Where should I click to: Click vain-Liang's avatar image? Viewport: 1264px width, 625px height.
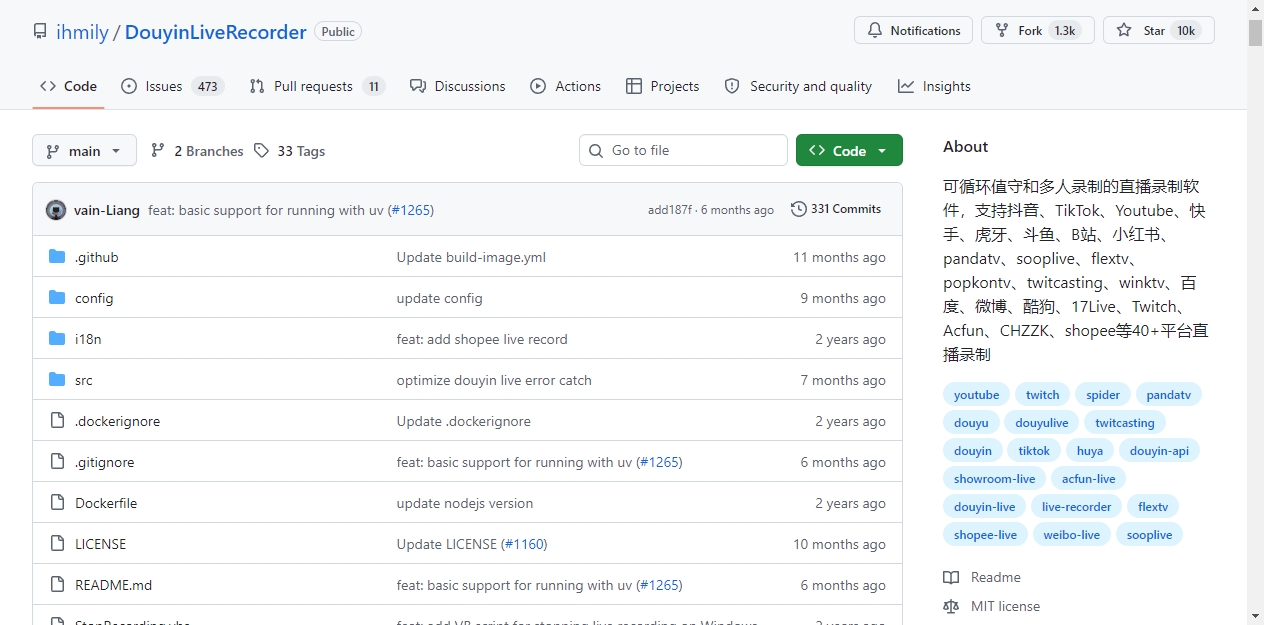click(x=56, y=210)
